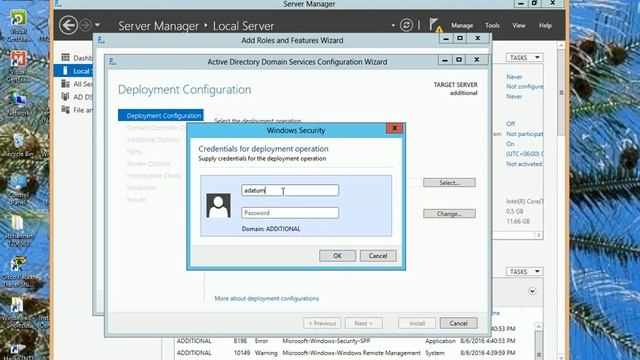The image size is (640, 360).
Task: Open the navigation history dropdown arrow
Action: click(x=97, y=25)
